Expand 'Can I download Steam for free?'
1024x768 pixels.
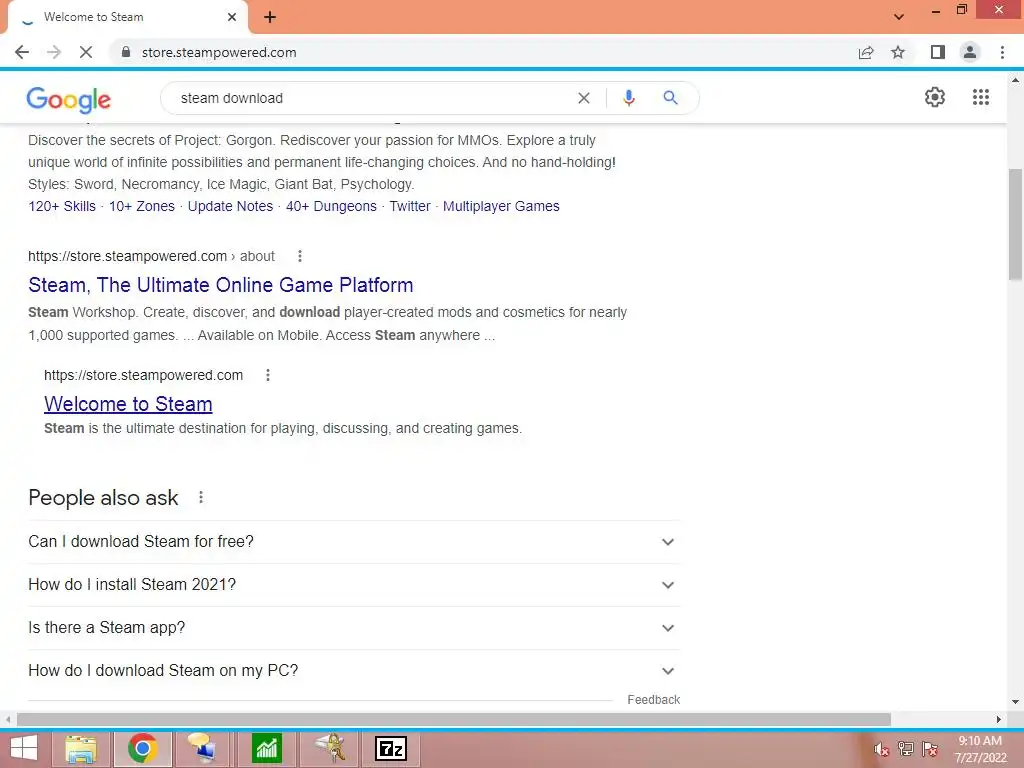[354, 541]
